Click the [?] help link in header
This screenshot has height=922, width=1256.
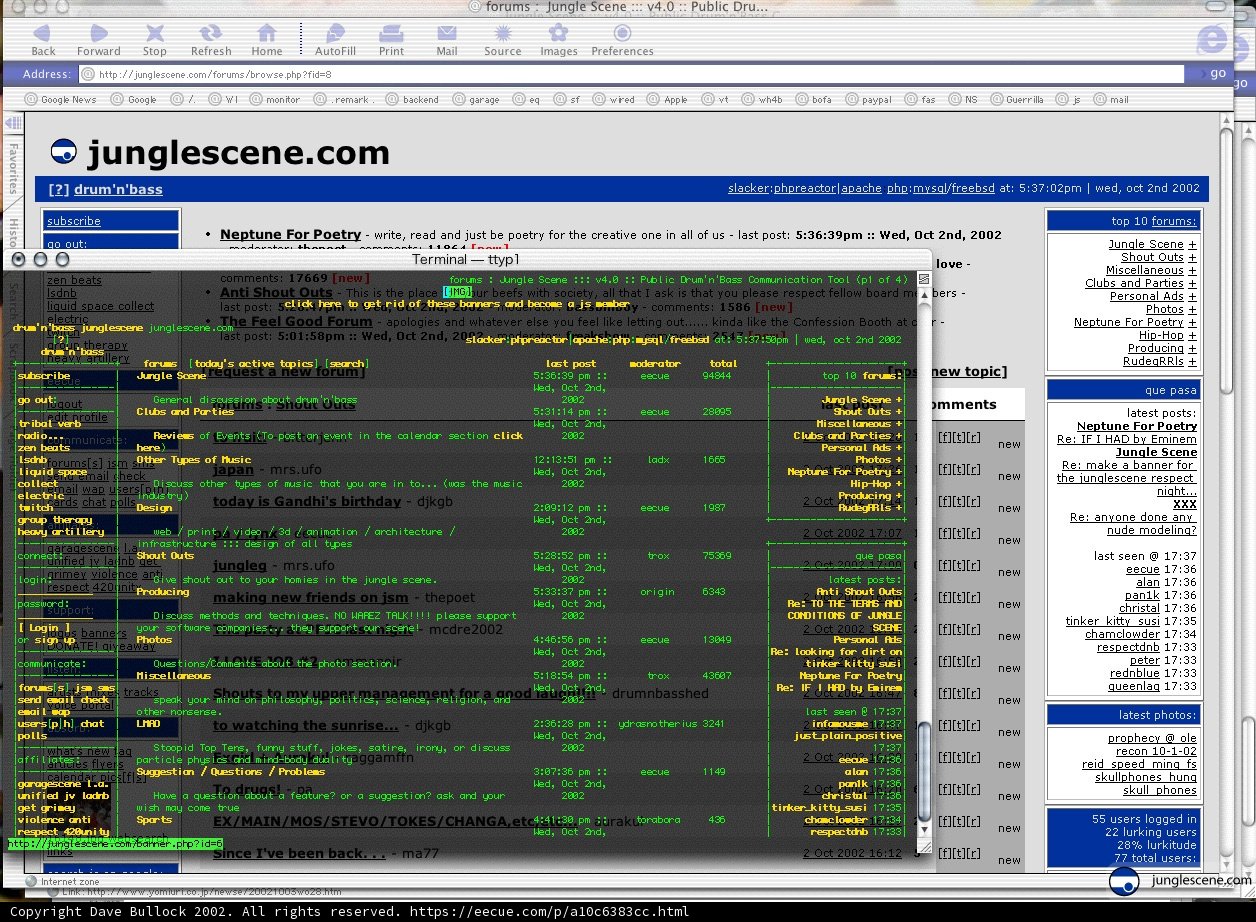pyautogui.click(x=58, y=189)
